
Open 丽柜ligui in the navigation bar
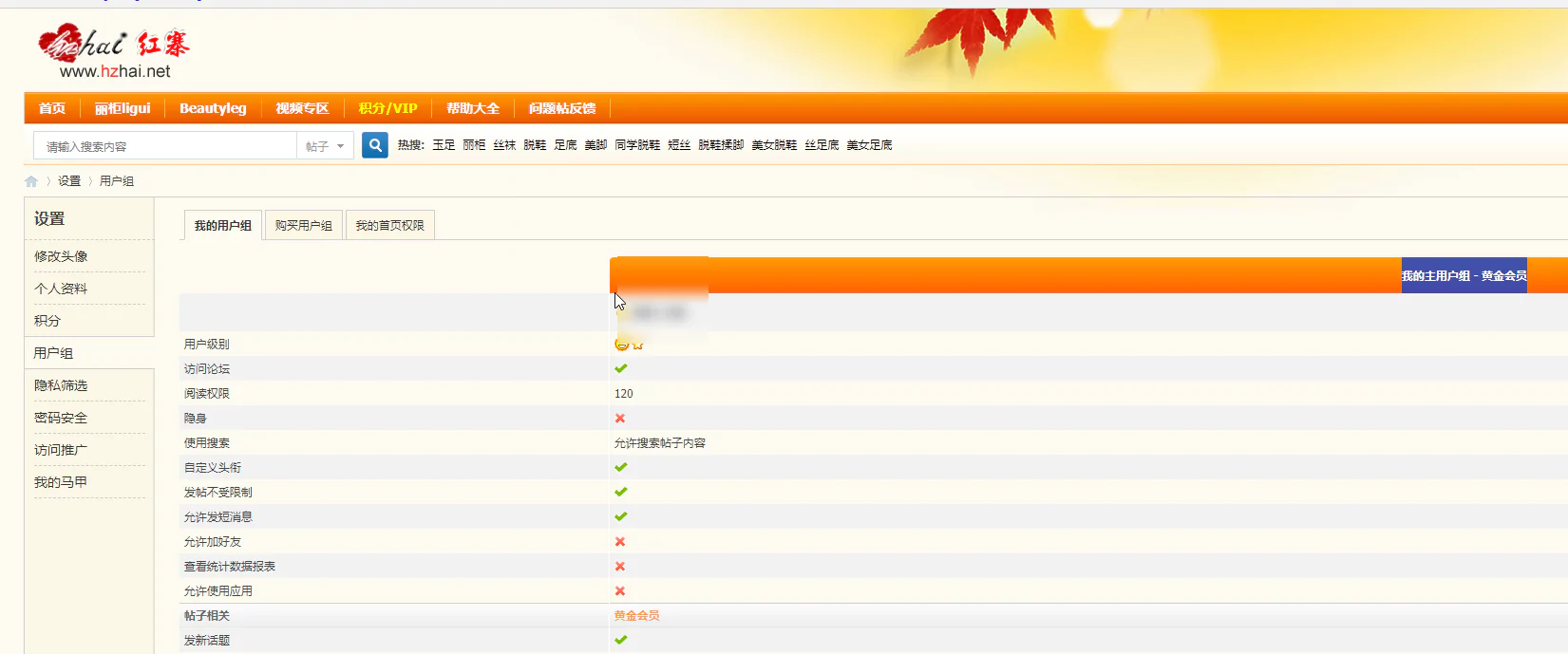click(123, 108)
